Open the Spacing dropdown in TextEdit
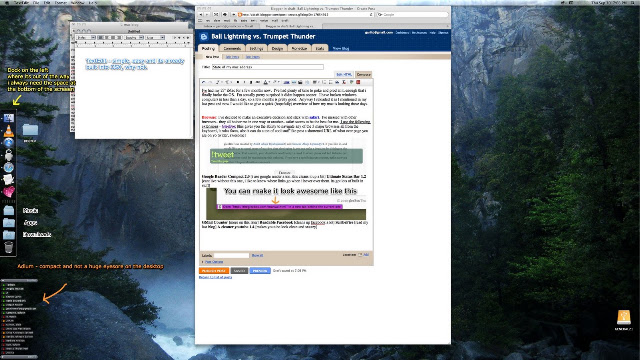Screen dimensions: 640x360 tap(134, 38)
